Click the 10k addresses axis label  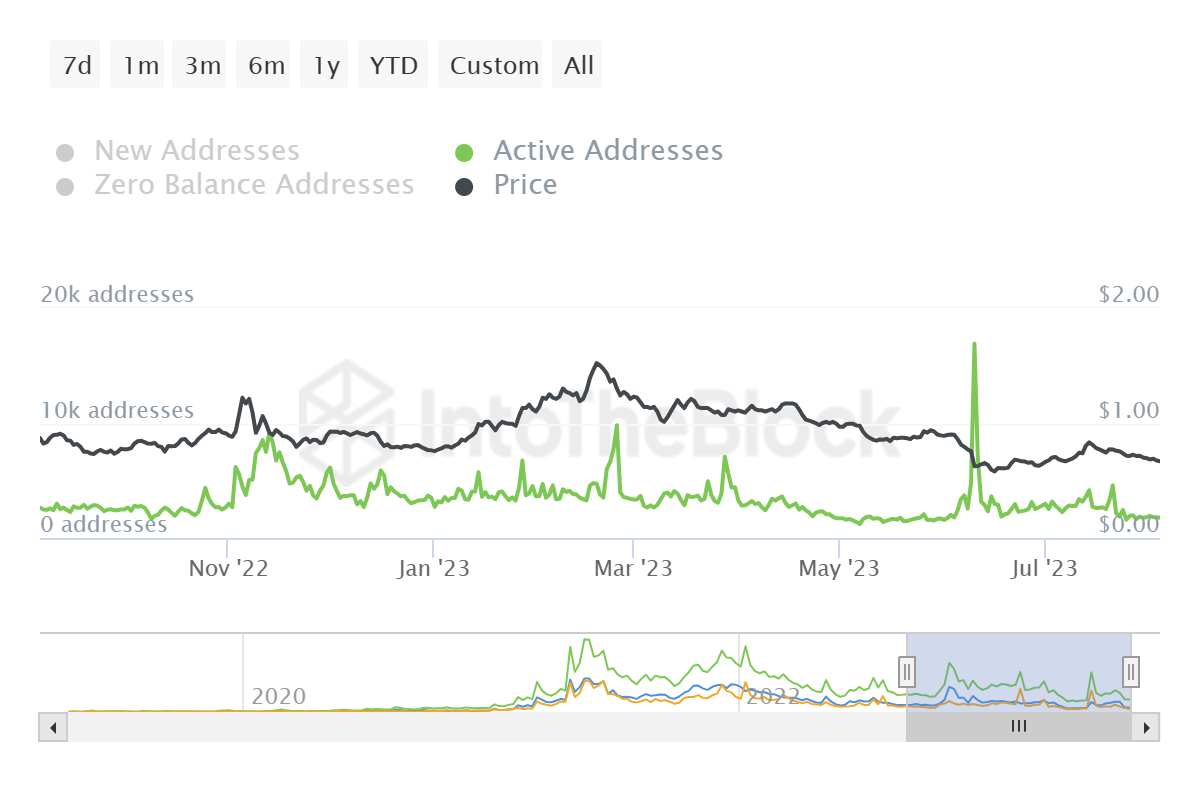(117, 410)
